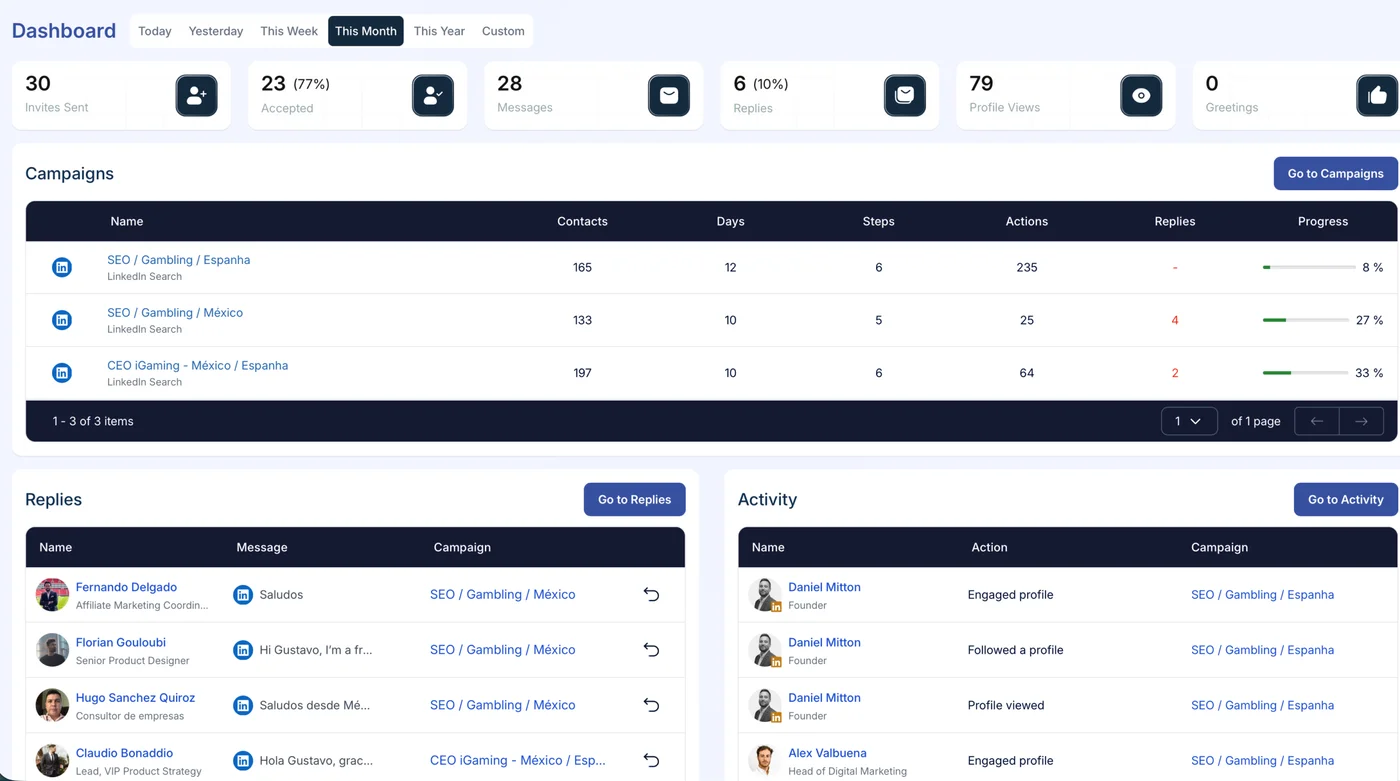Viewport: 1400px width, 781px height.
Task: Click reply arrow for Florian Gouloubi
Action: coord(651,650)
